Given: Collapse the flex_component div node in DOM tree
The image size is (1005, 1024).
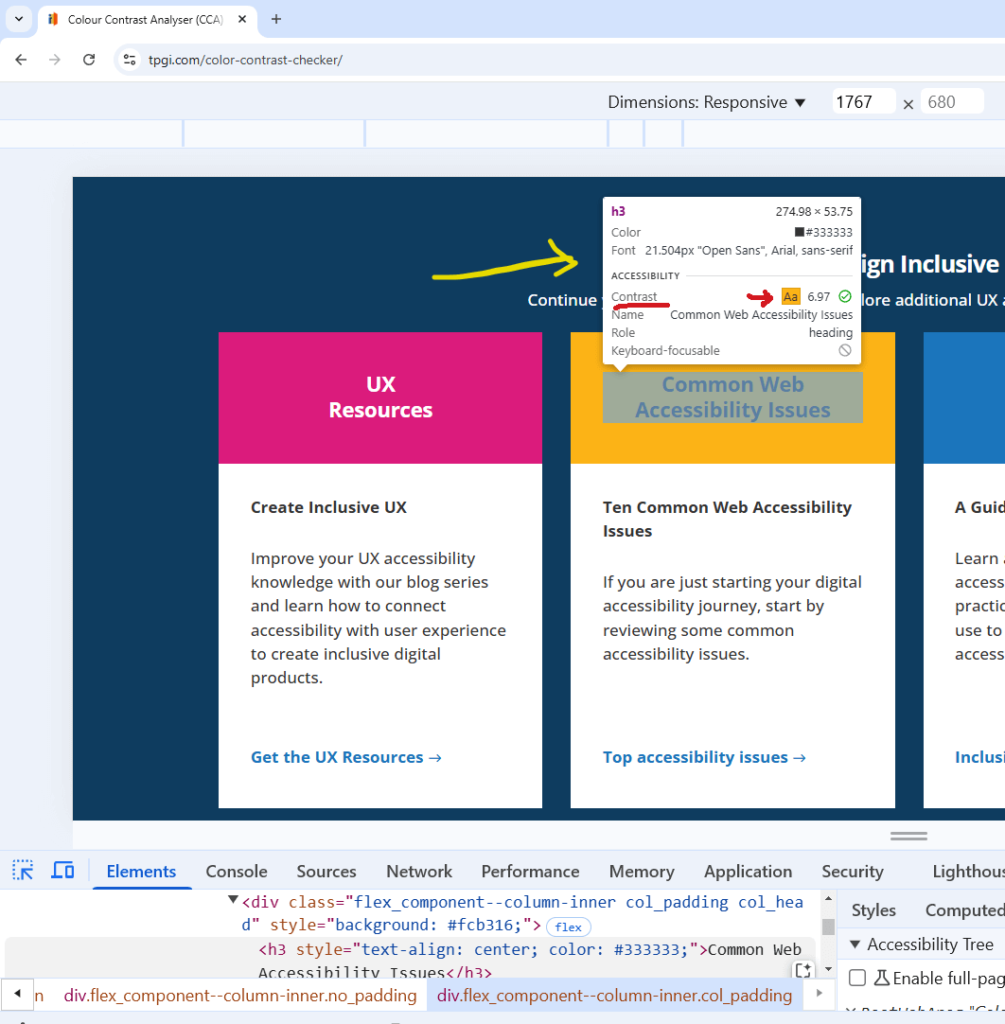Looking at the screenshot, I should point(233,901).
